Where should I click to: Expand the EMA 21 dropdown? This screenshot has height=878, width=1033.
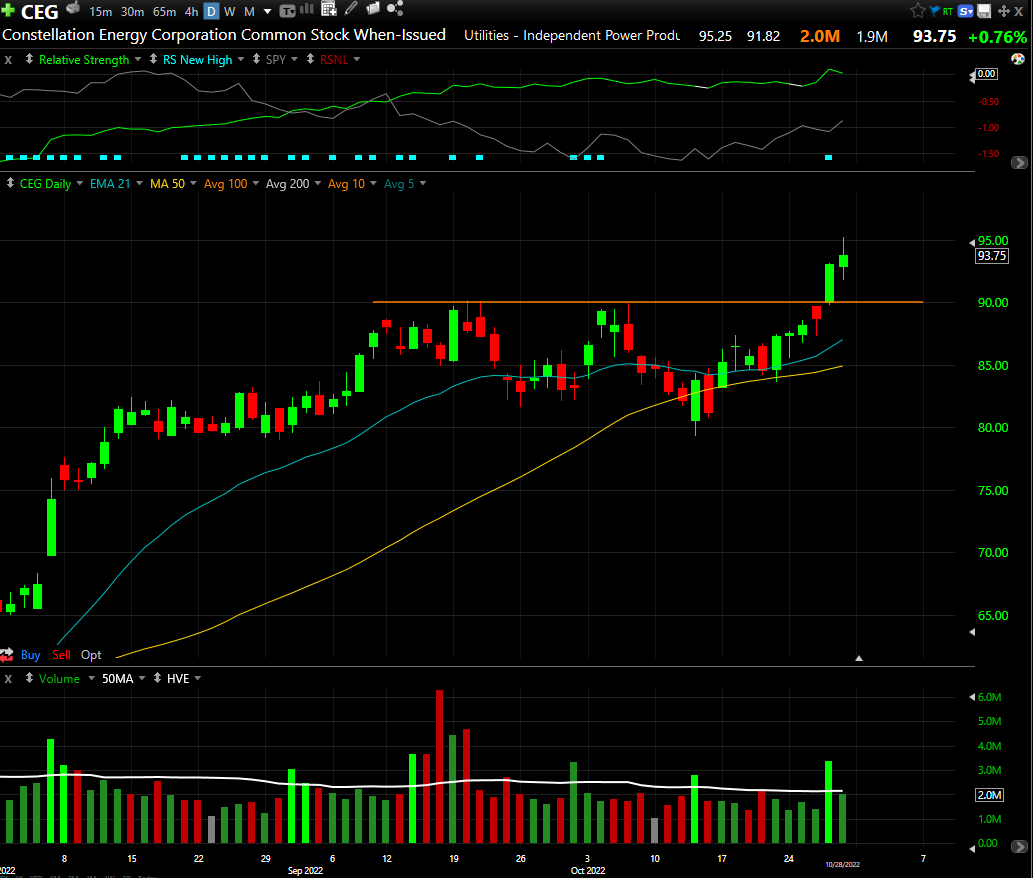pos(139,183)
